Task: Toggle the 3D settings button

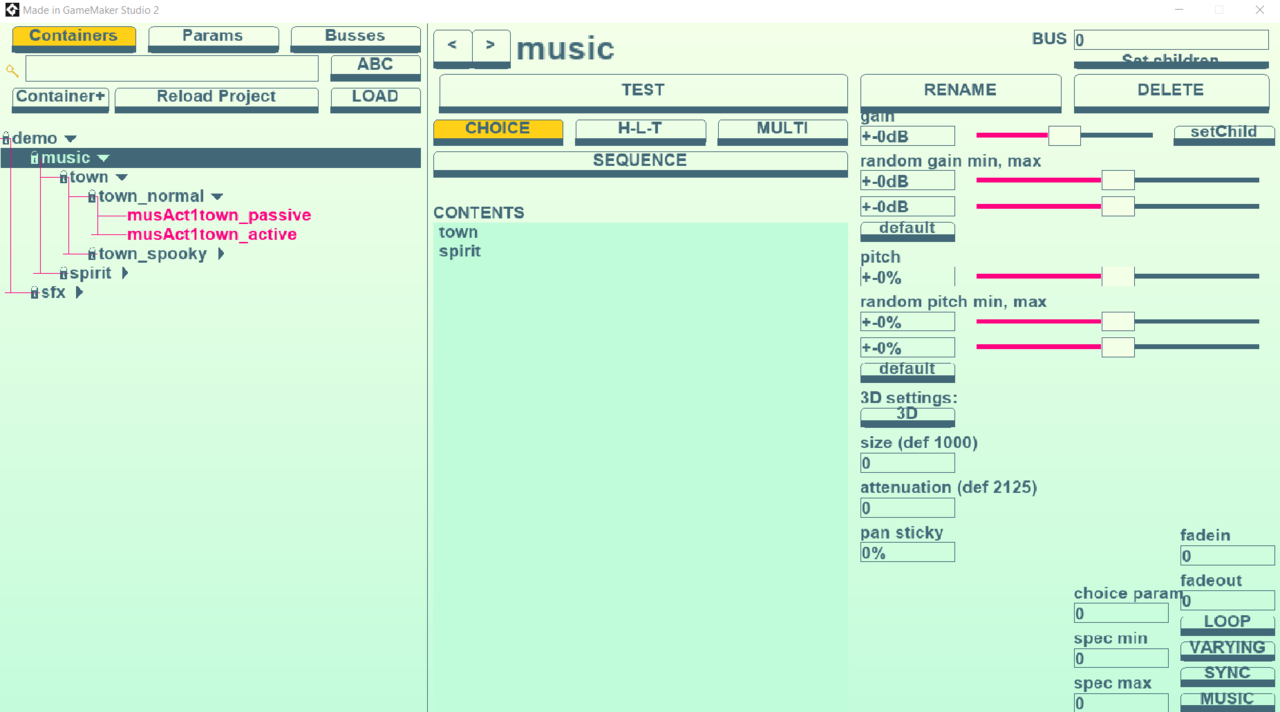Action: [x=907, y=416]
